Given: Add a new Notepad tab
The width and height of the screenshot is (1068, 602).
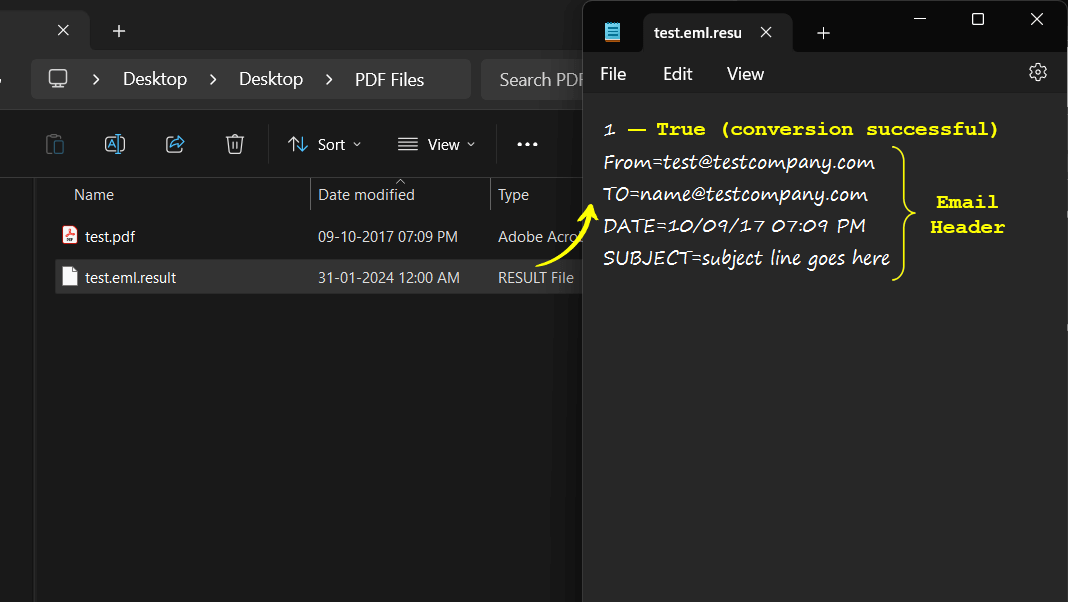Looking at the screenshot, I should 823,33.
